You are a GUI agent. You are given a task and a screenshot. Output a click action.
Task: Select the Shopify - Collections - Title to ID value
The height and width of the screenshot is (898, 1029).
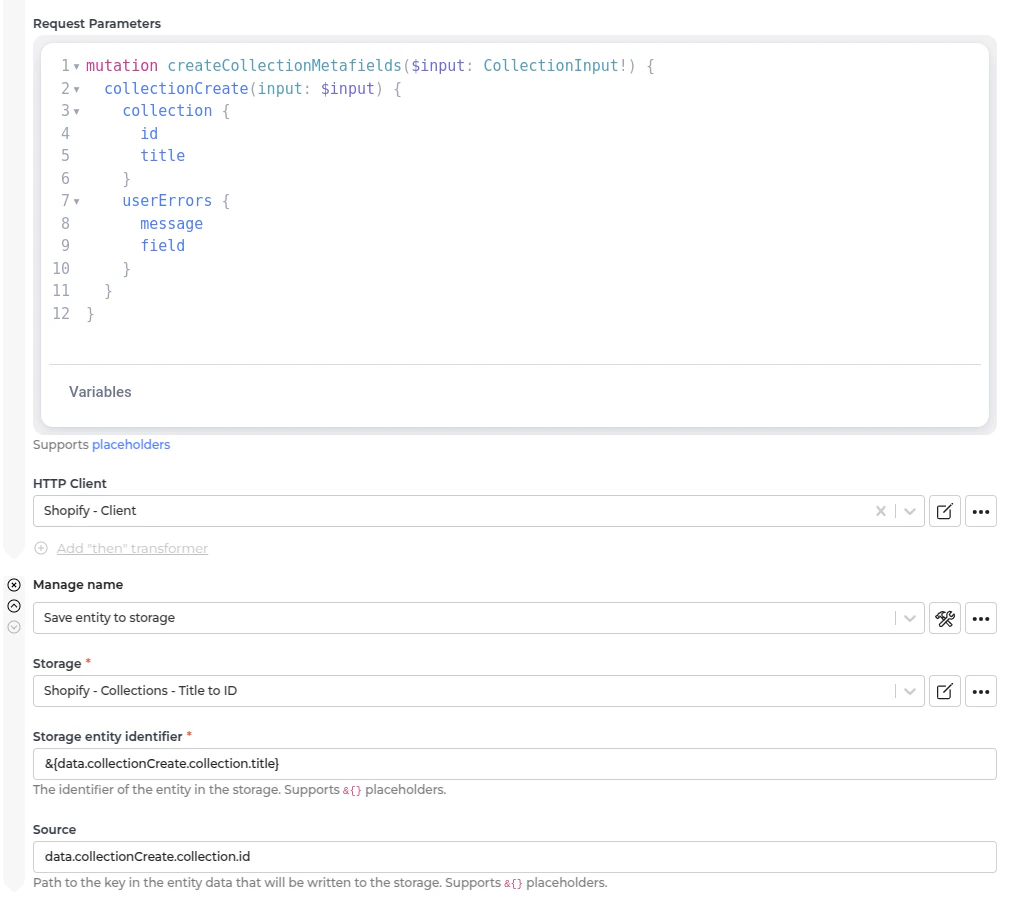[x=140, y=691]
